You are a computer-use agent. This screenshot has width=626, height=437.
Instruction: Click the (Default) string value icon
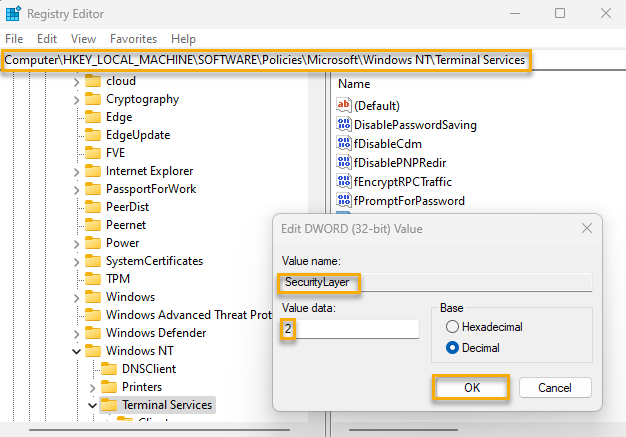tap(344, 106)
